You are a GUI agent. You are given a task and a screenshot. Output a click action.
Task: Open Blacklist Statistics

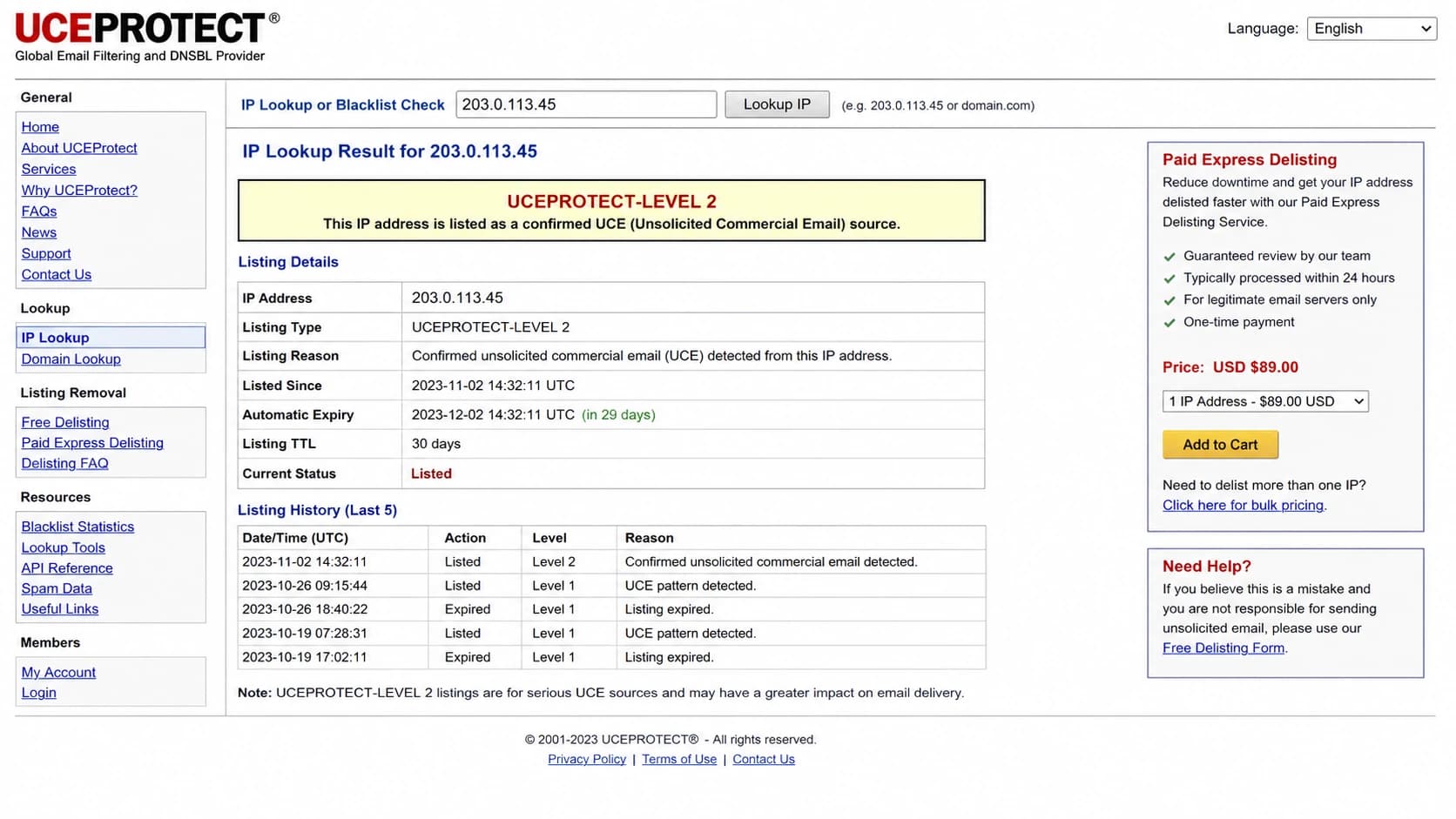(78, 527)
